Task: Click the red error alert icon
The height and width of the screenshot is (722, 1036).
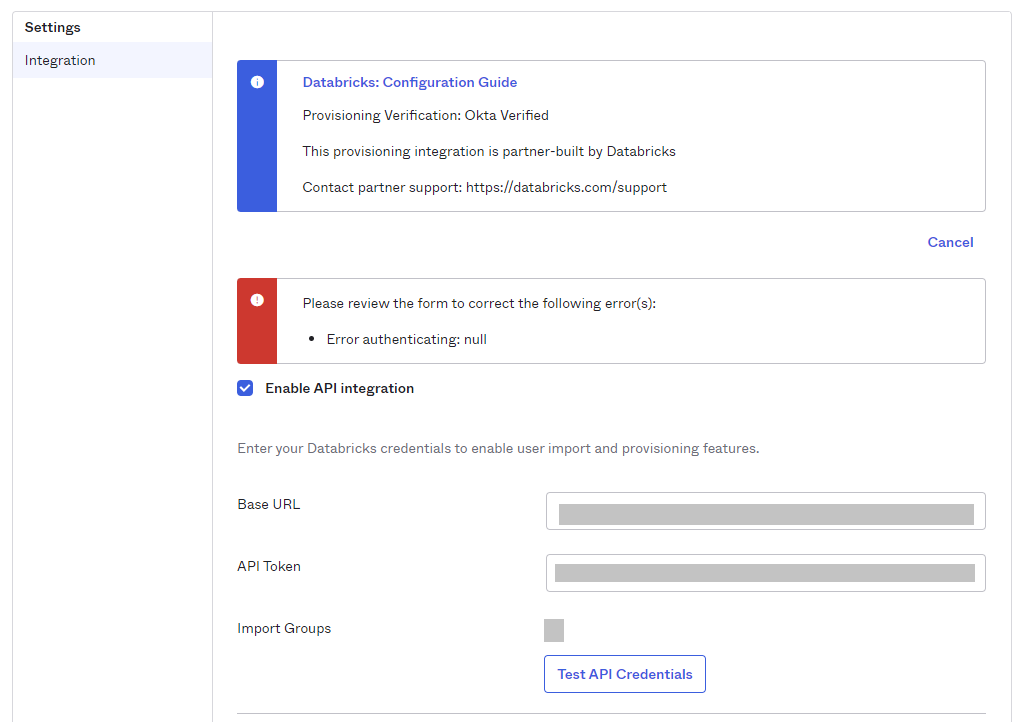Action: (257, 300)
